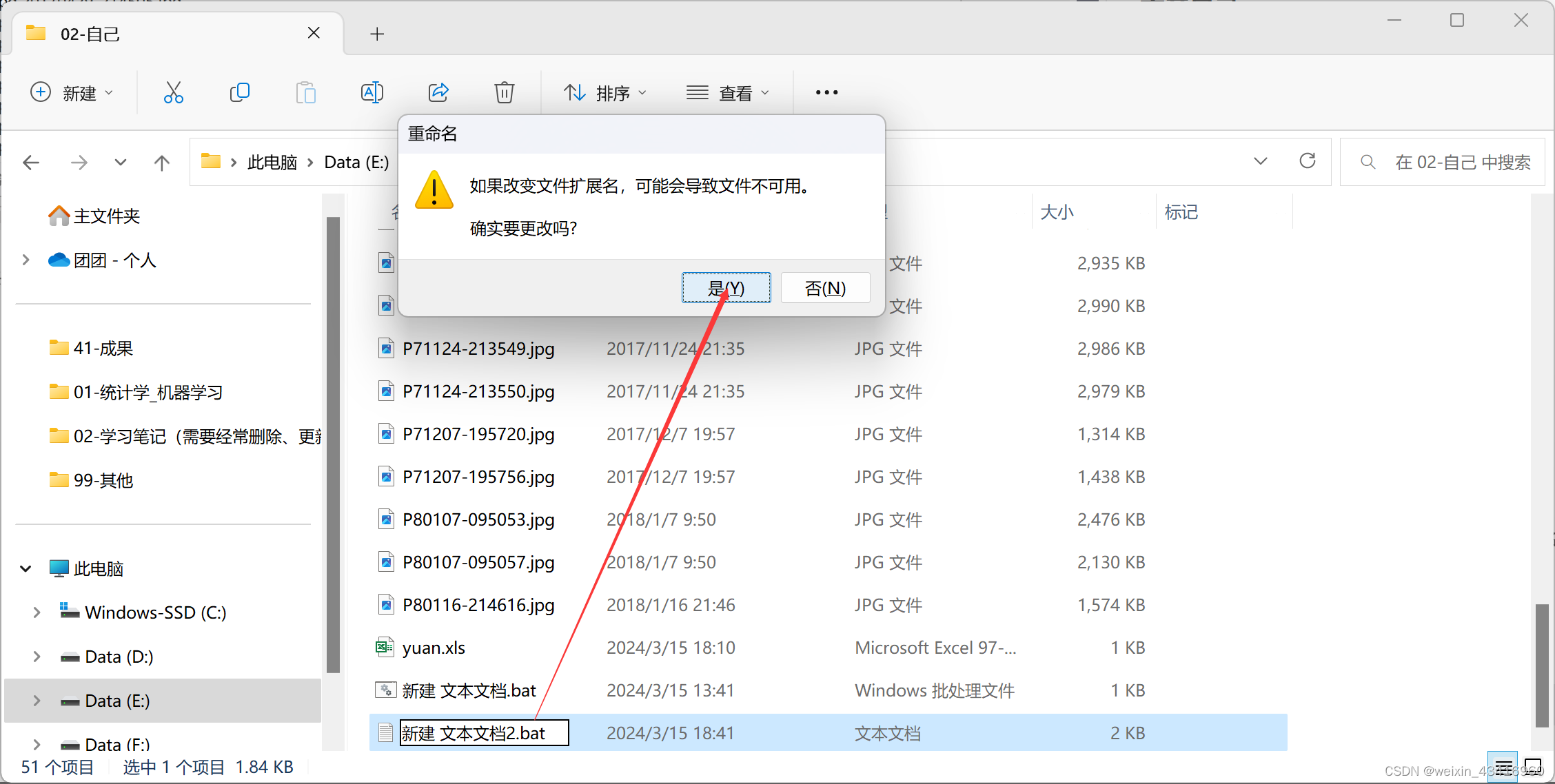Expand Windows-SSD (C:) tree node
Viewport: 1555px width, 784px height.
(x=37, y=612)
